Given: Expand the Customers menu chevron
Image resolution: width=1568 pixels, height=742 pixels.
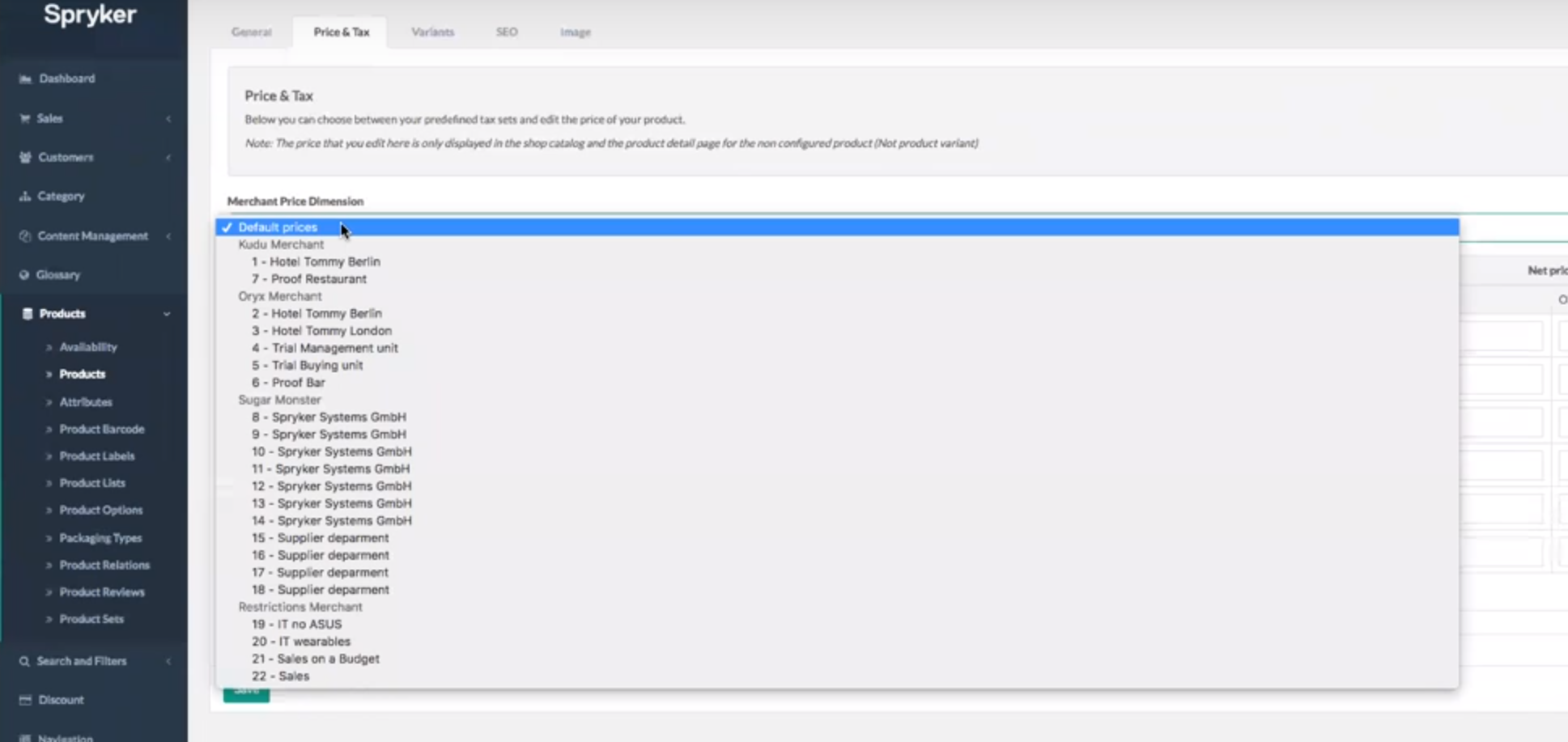Looking at the screenshot, I should point(168,158).
